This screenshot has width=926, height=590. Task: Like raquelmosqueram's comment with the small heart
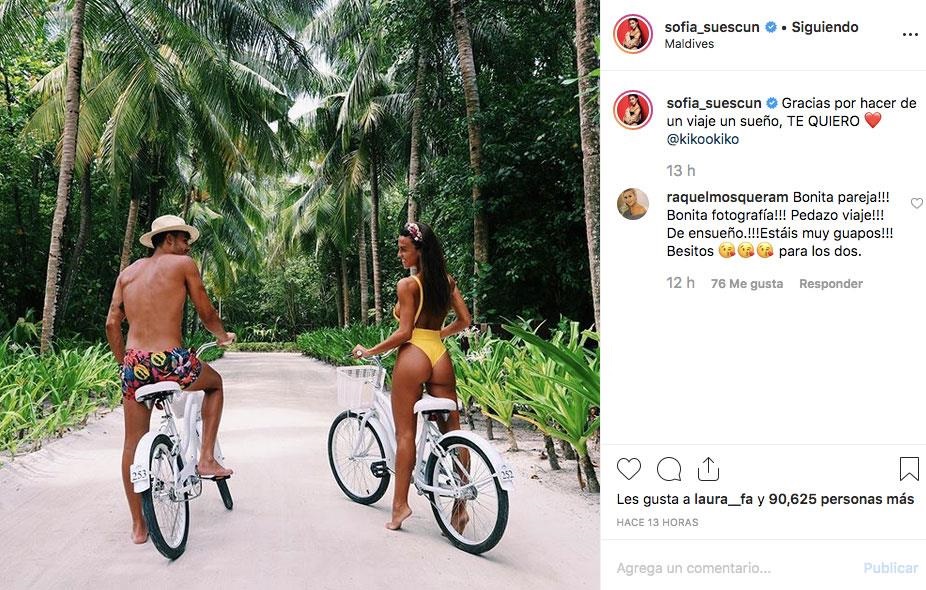click(x=917, y=204)
